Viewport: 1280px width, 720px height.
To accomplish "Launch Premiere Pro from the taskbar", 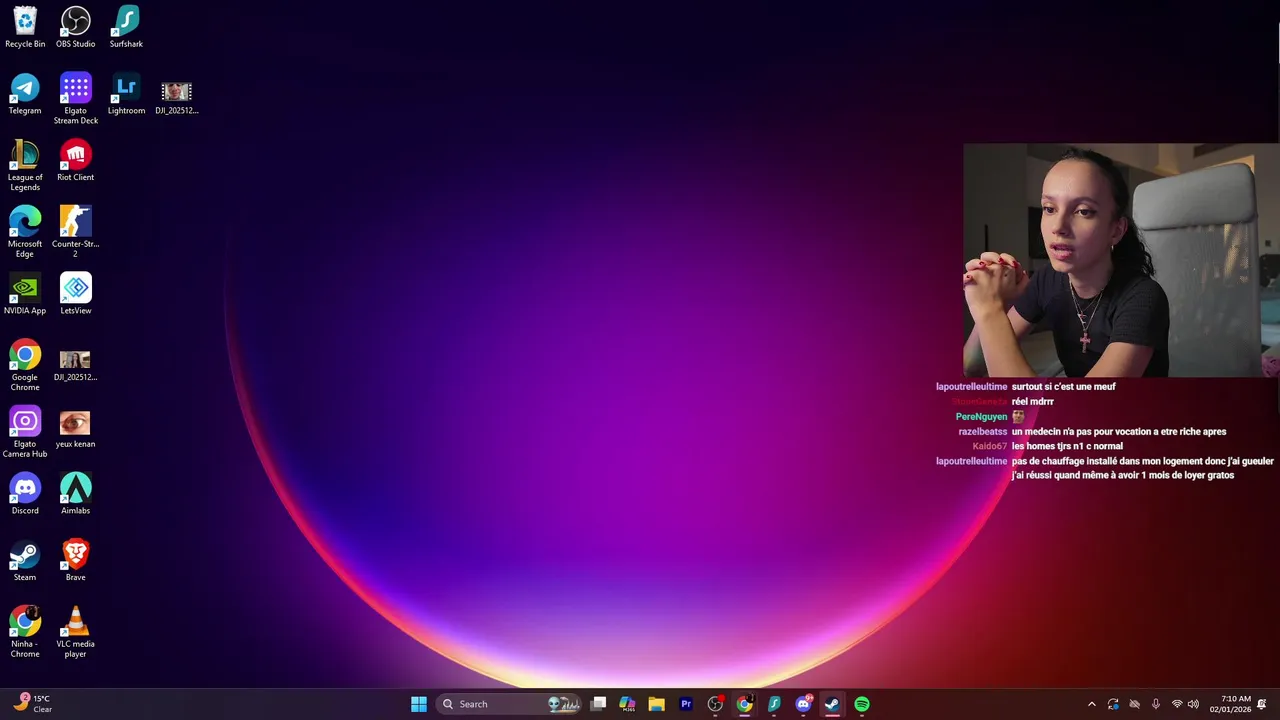I will point(686,704).
